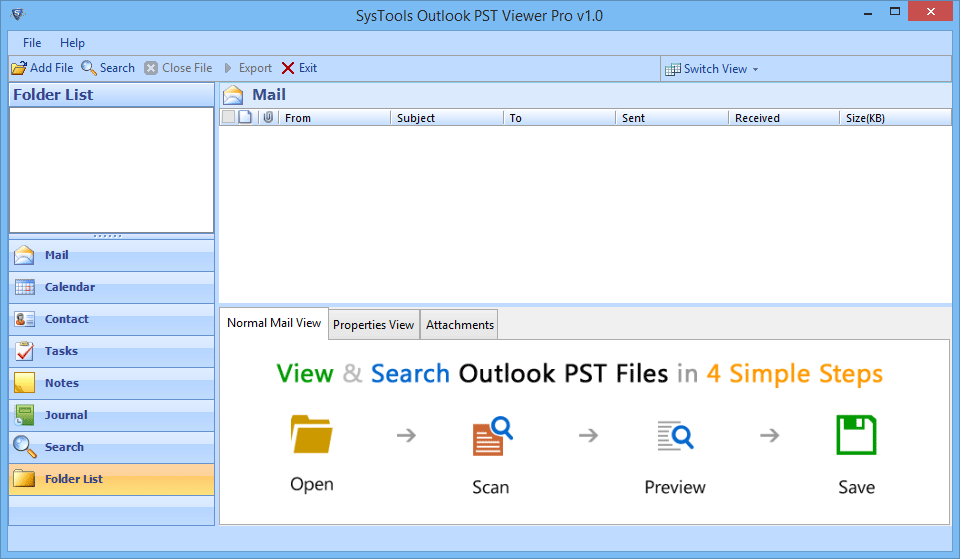The width and height of the screenshot is (960, 559).
Task: Click the Open folder step icon
Action: [x=312, y=434]
